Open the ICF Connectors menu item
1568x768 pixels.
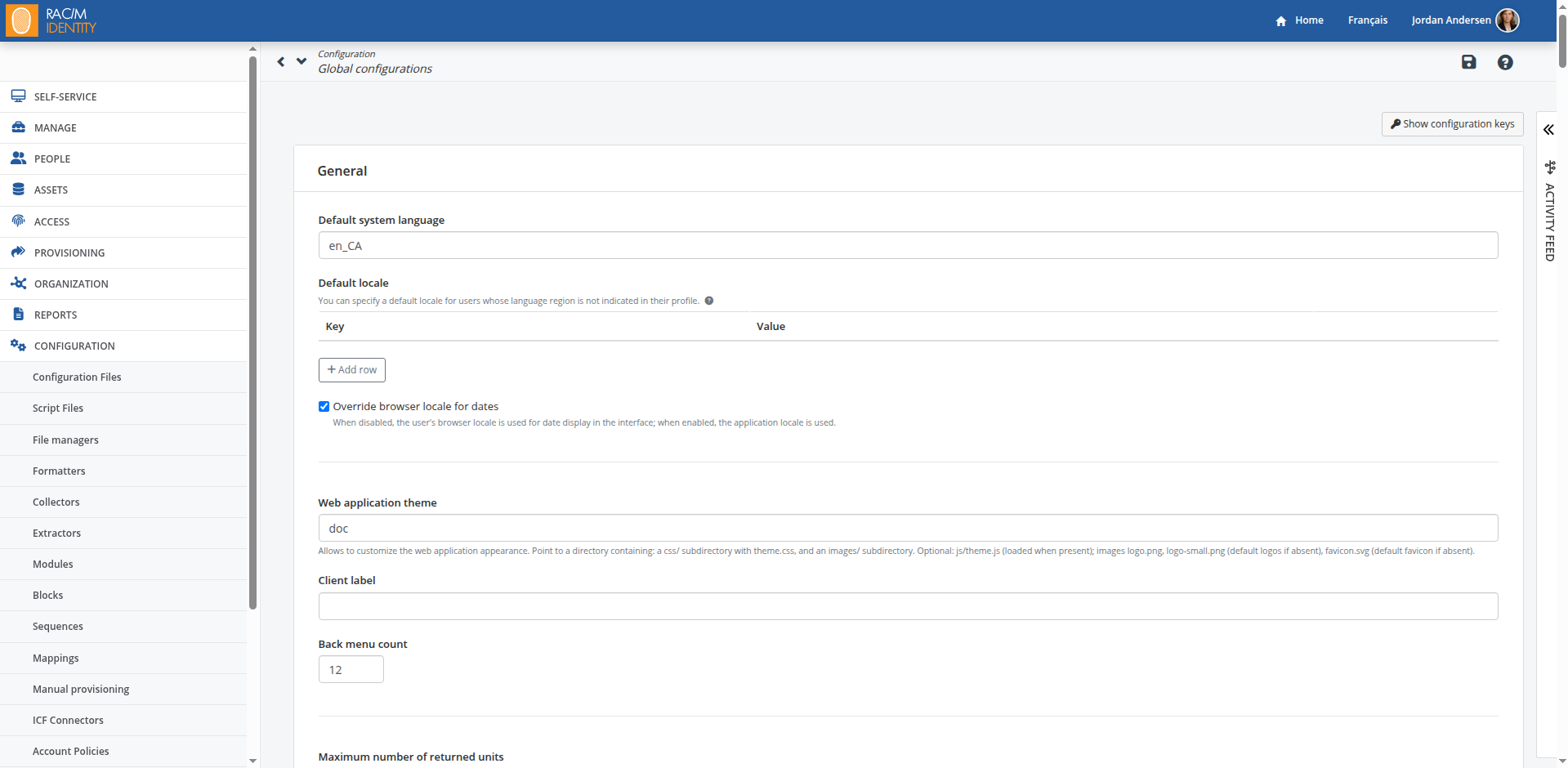(x=68, y=721)
